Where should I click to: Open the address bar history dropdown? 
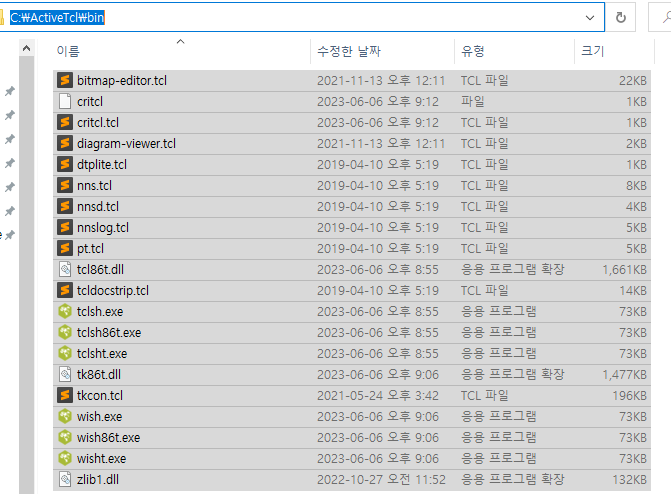pos(590,18)
